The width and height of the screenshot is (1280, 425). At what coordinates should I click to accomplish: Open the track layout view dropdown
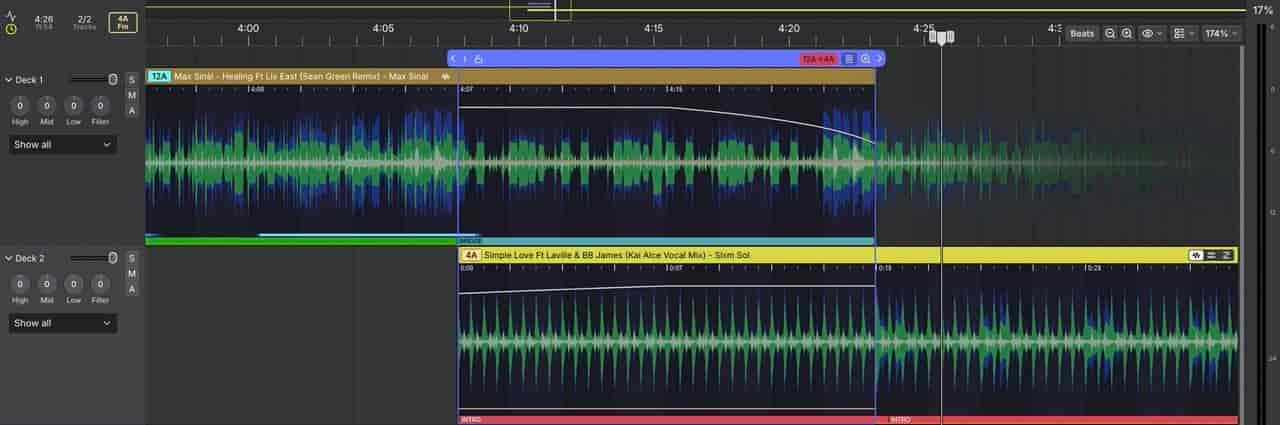[1184, 33]
